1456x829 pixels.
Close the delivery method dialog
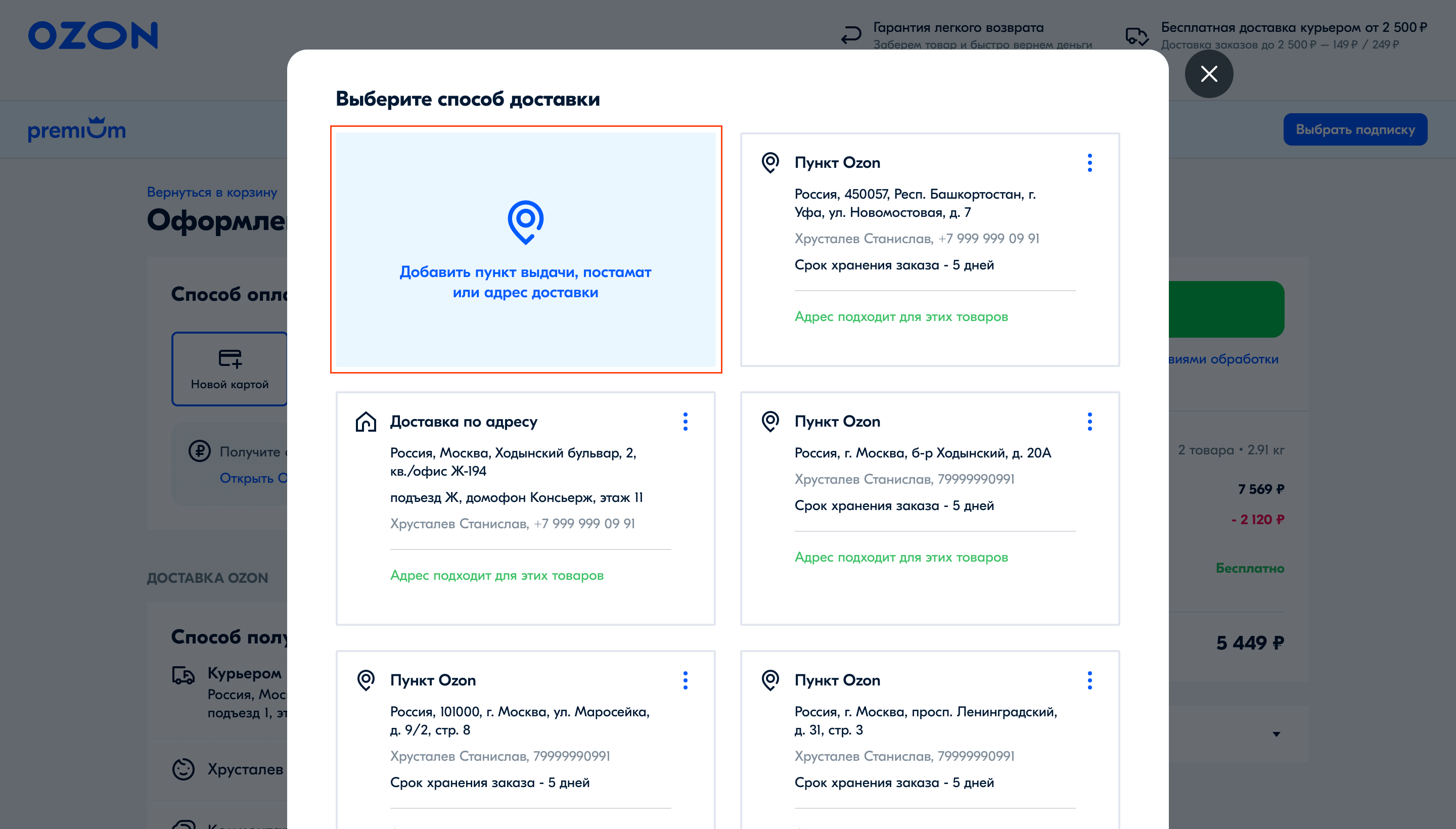tap(1208, 74)
